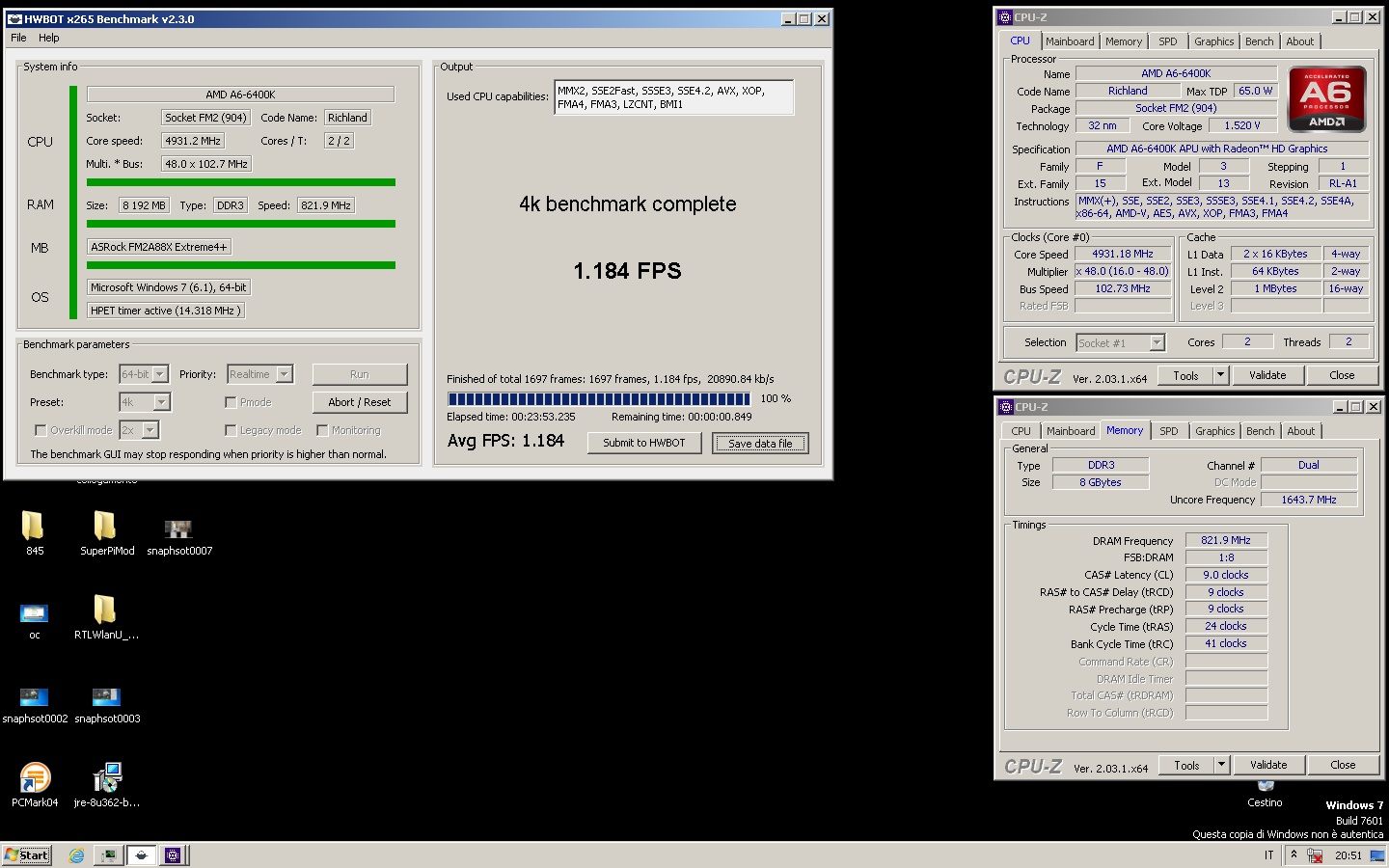
Task: Click the monitor-icon taskbar button
Action: (x=109, y=855)
